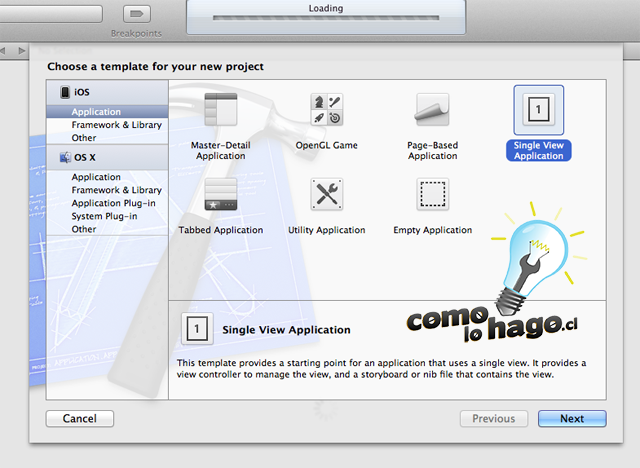Pick the Empty Application template icon
The height and width of the screenshot is (468, 640).
[x=432, y=195]
